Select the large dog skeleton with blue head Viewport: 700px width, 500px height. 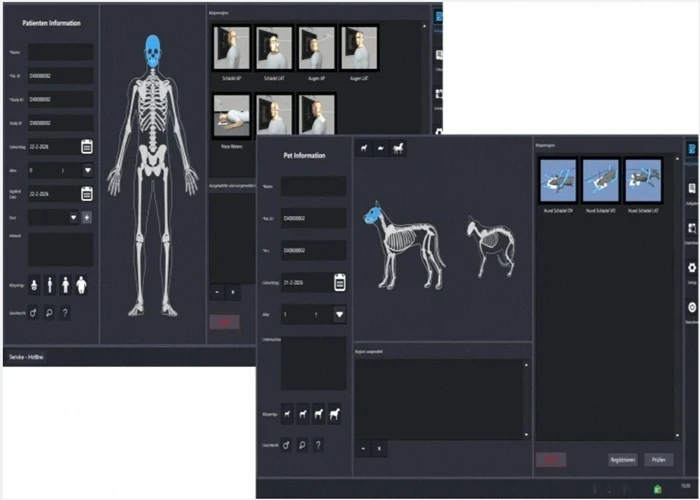[x=404, y=246]
